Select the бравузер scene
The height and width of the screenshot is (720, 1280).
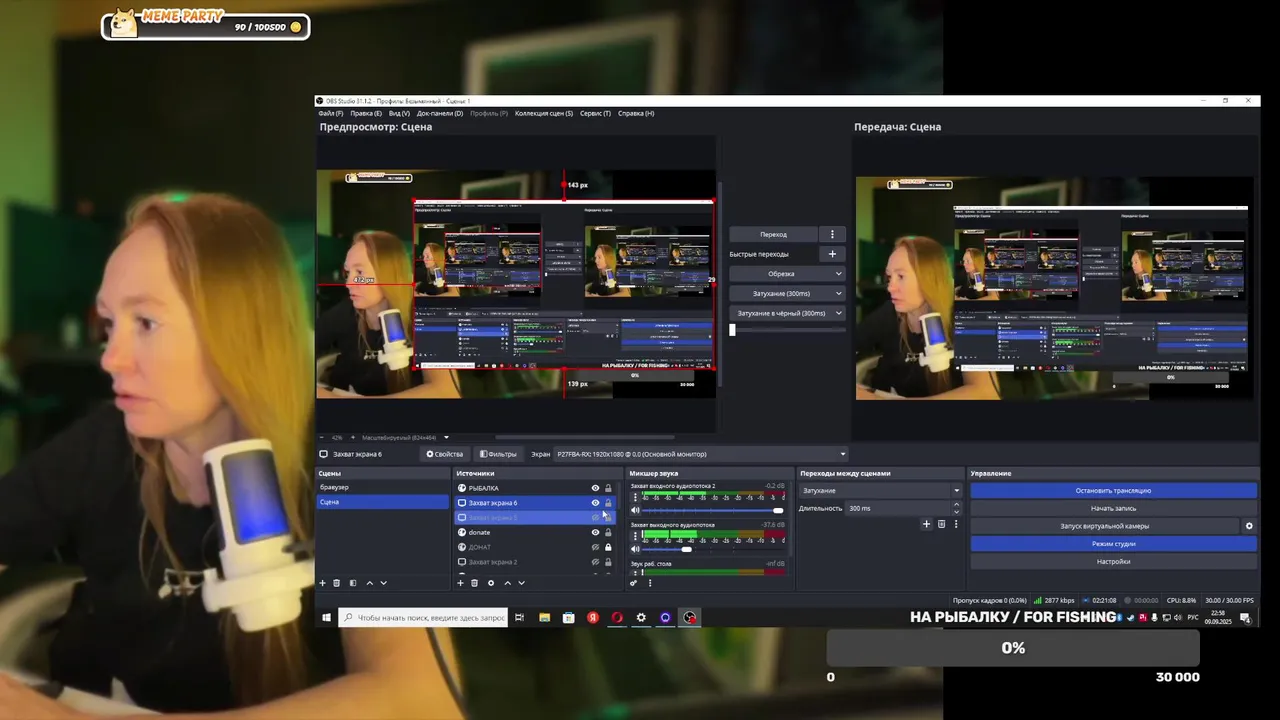tap(382, 487)
